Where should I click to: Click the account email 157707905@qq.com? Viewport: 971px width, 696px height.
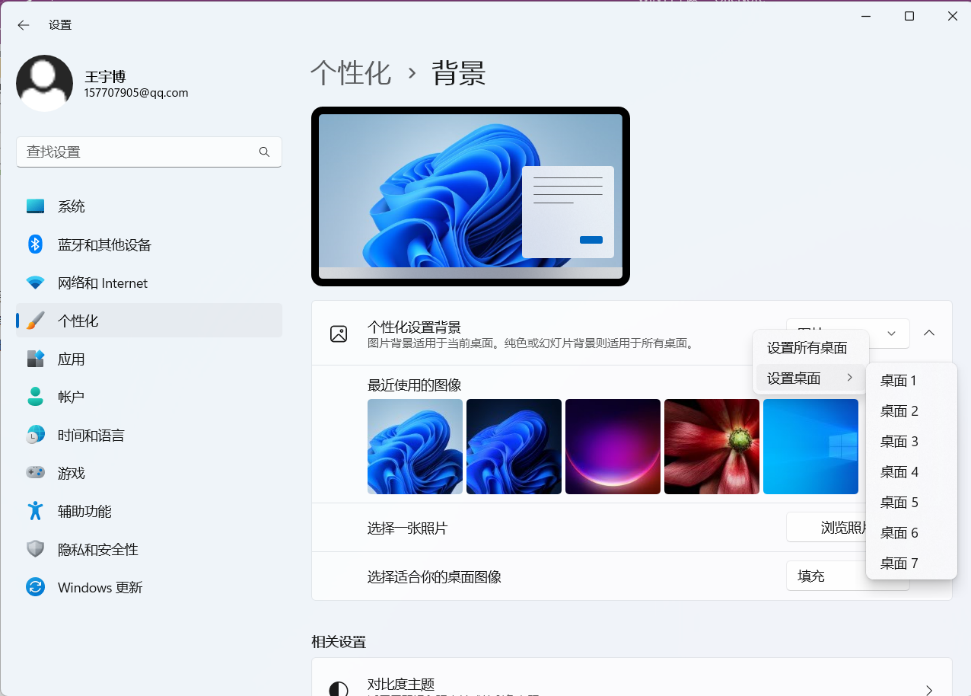pyautogui.click(x=136, y=93)
